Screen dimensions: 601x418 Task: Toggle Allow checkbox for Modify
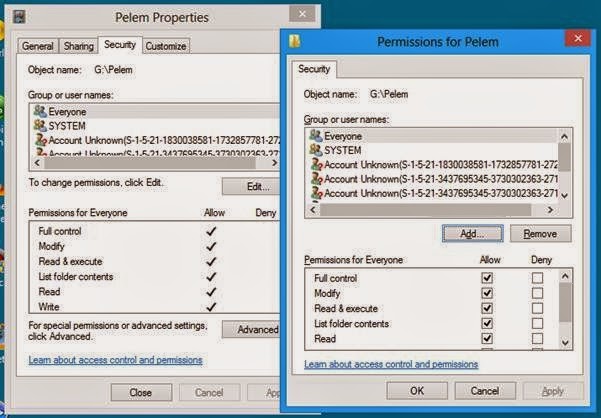click(487, 293)
